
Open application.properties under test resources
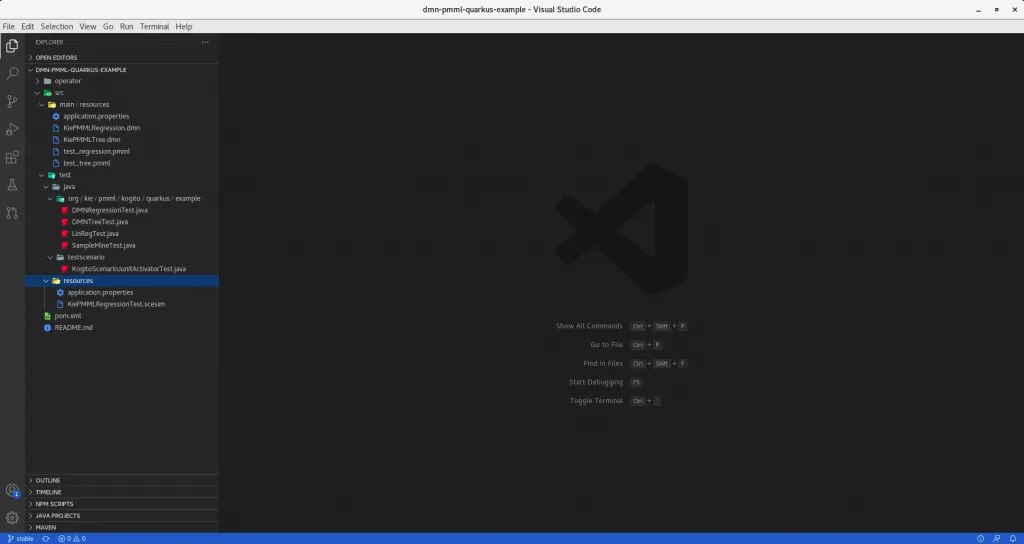click(x=100, y=293)
